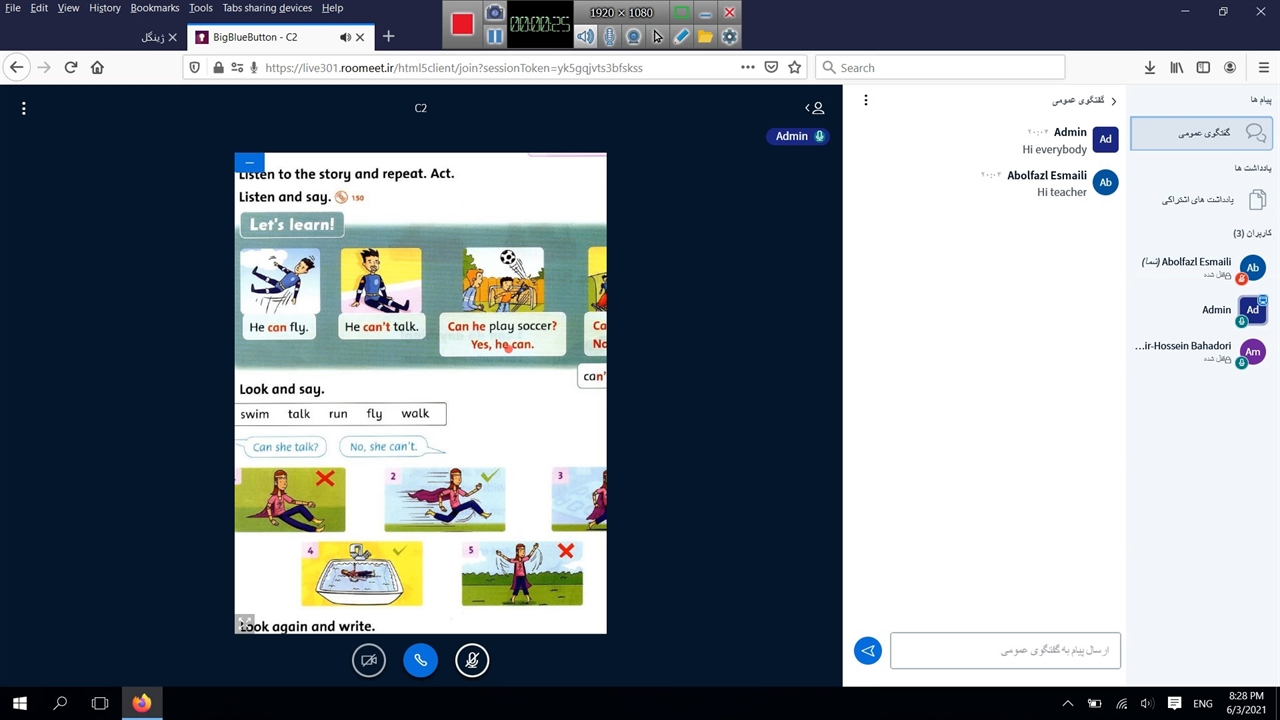Open the chat options three-dot menu
The height and width of the screenshot is (720, 1280).
866,100
